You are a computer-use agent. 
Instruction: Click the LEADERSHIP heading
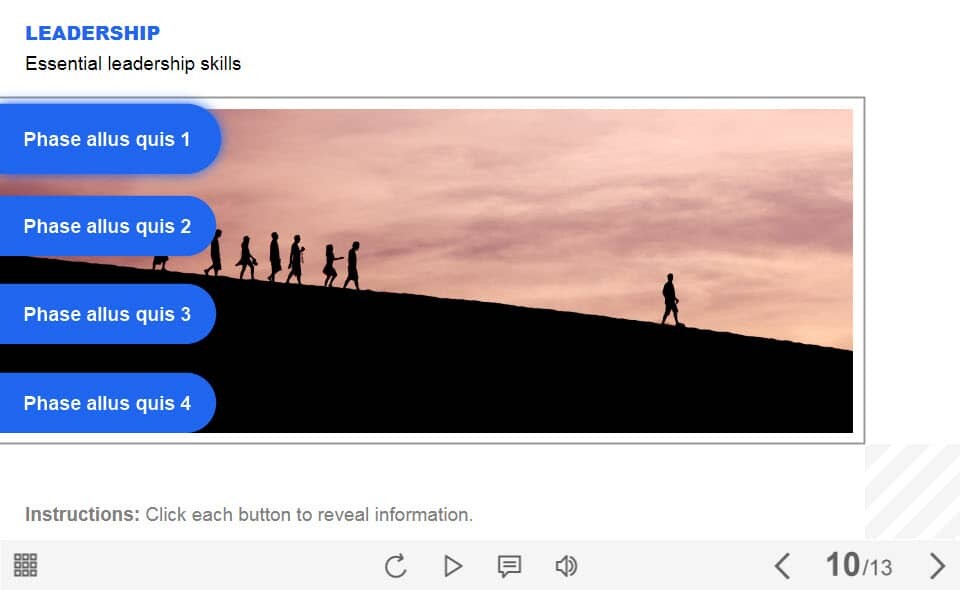[x=92, y=33]
